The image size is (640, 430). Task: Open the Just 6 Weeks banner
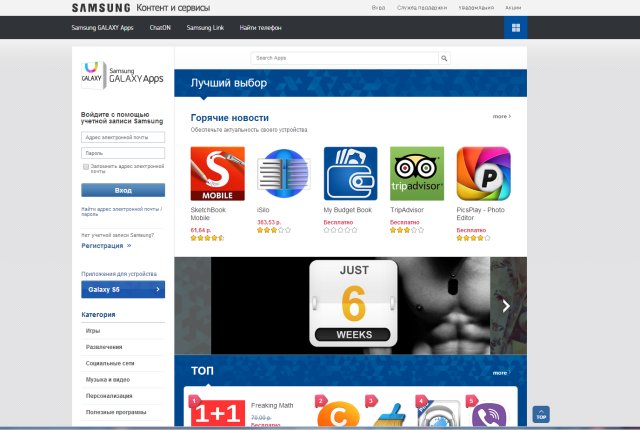(351, 305)
